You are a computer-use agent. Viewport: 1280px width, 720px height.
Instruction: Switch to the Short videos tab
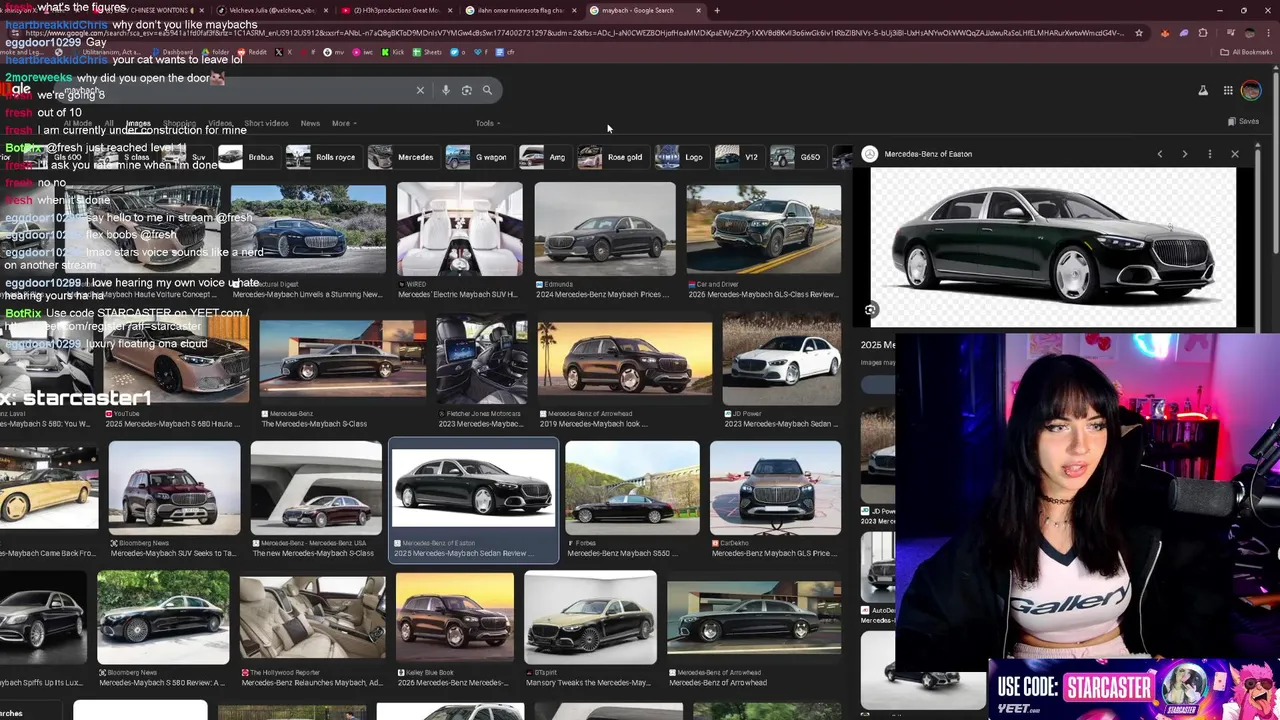coord(266,123)
